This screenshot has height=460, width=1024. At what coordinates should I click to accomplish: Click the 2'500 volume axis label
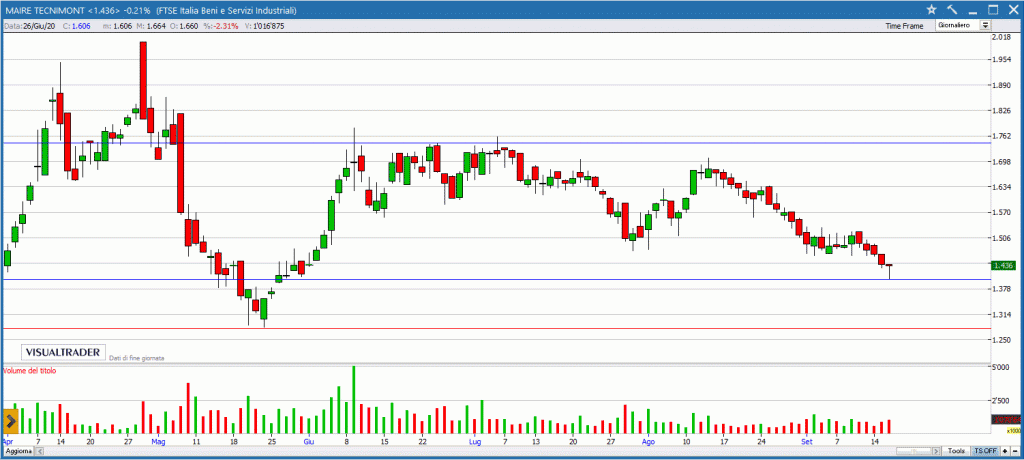point(1001,401)
